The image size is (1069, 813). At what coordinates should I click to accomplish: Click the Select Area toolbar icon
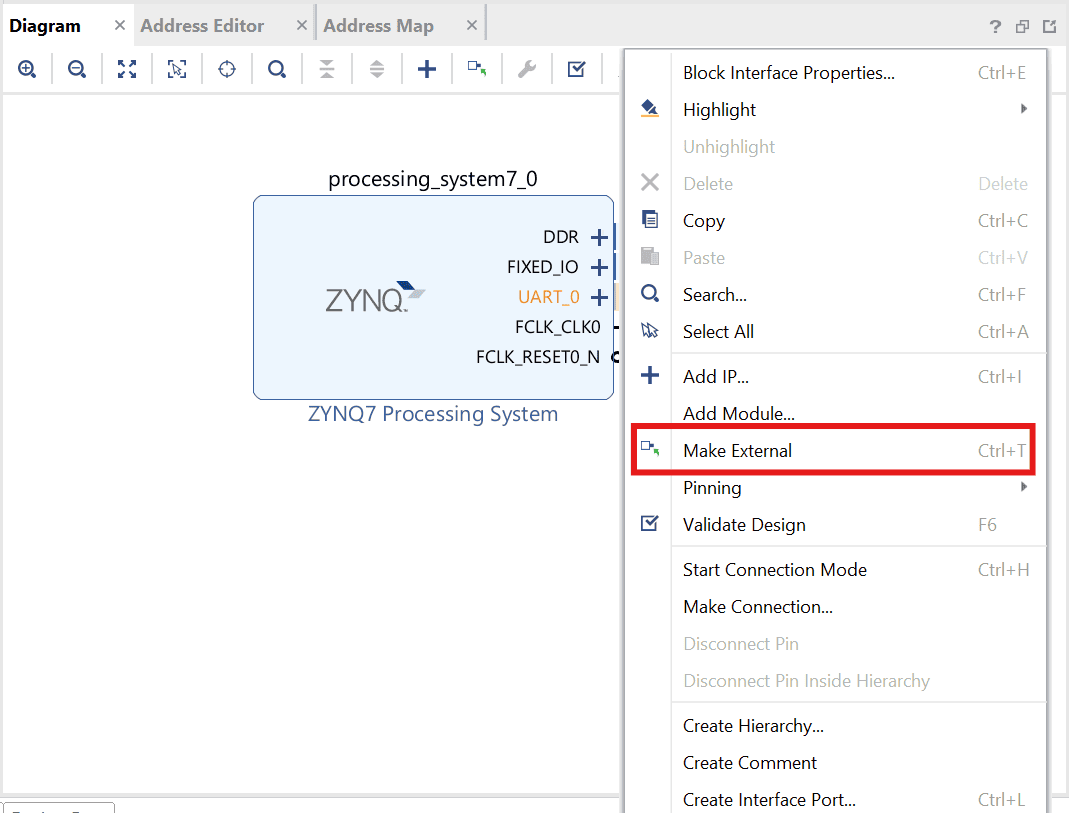click(177, 69)
